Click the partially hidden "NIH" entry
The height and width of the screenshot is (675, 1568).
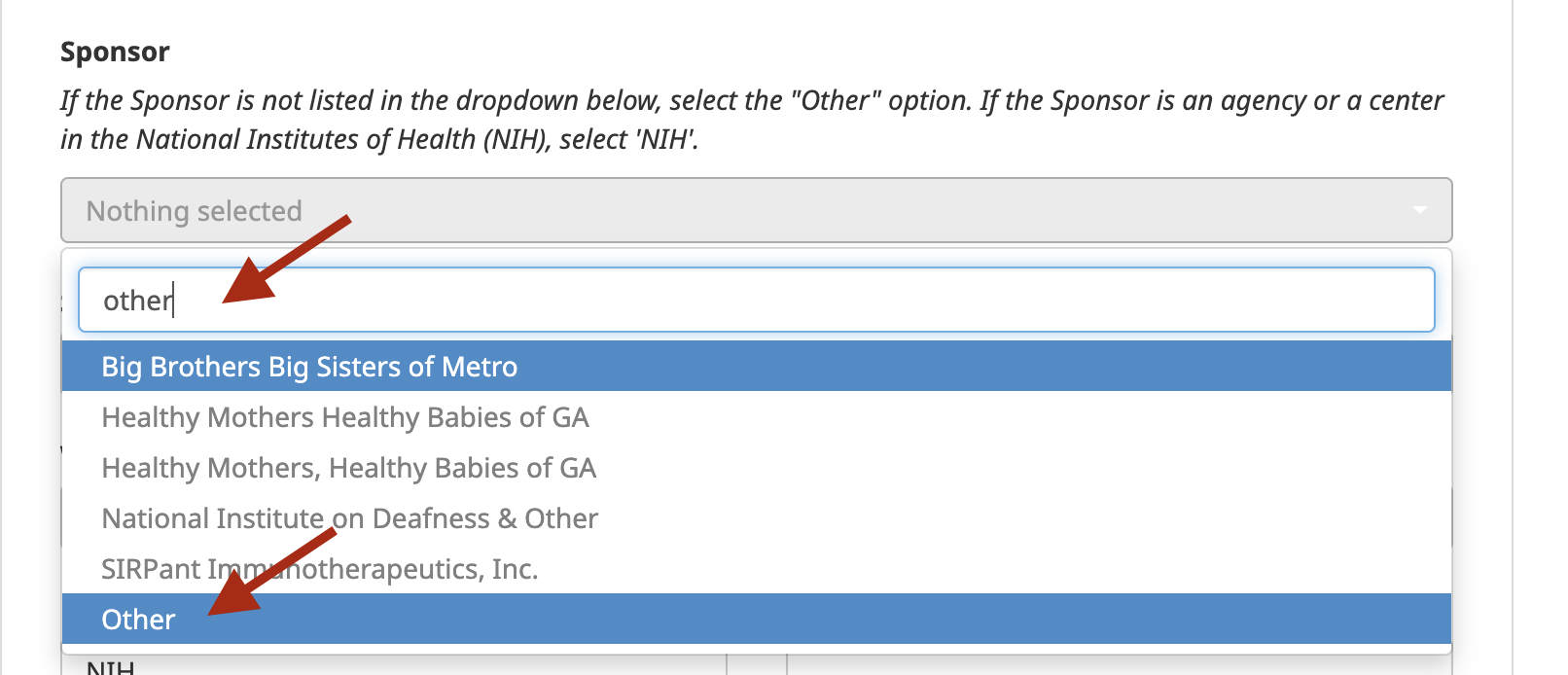111,667
